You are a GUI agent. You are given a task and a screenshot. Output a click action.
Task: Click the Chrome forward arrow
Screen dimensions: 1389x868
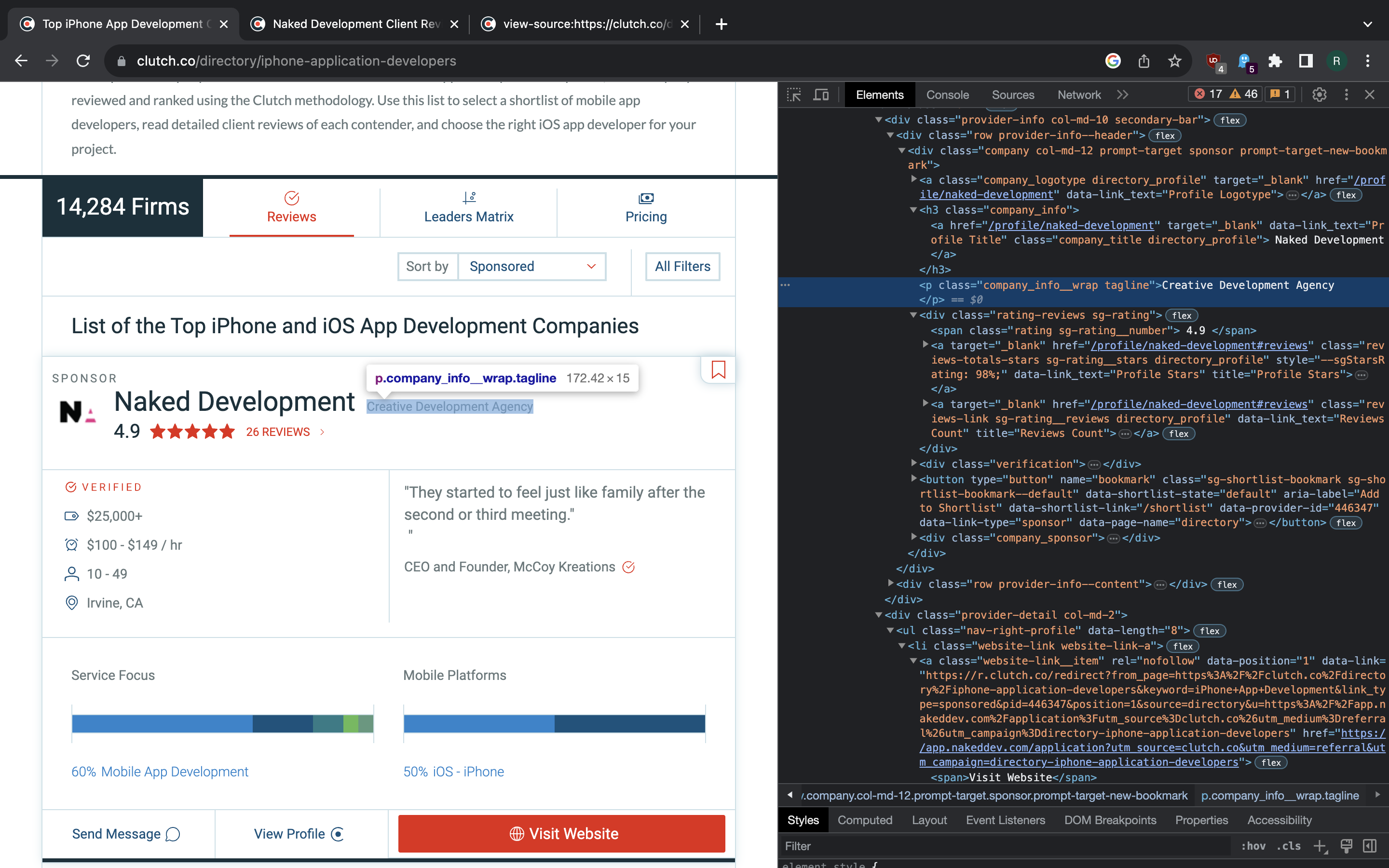[52, 61]
